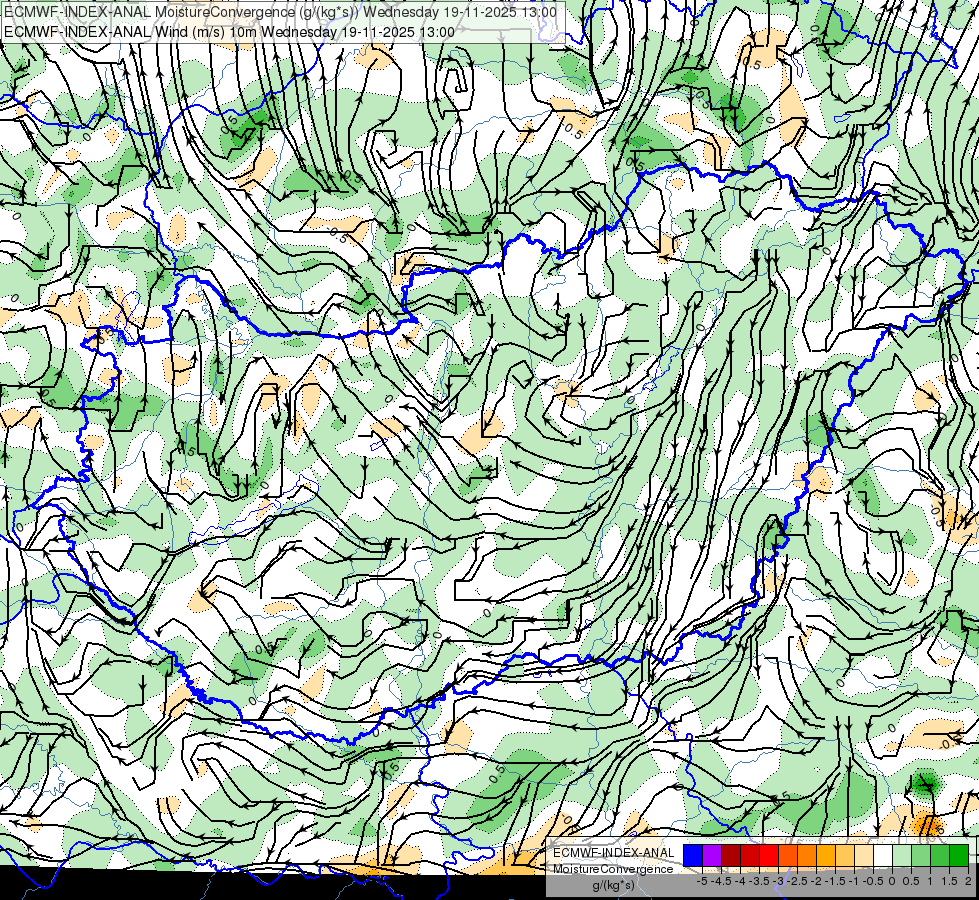Click the MoistureConvergence title line at top
Viewport: 979px width, 900px height.
click(x=280, y=12)
